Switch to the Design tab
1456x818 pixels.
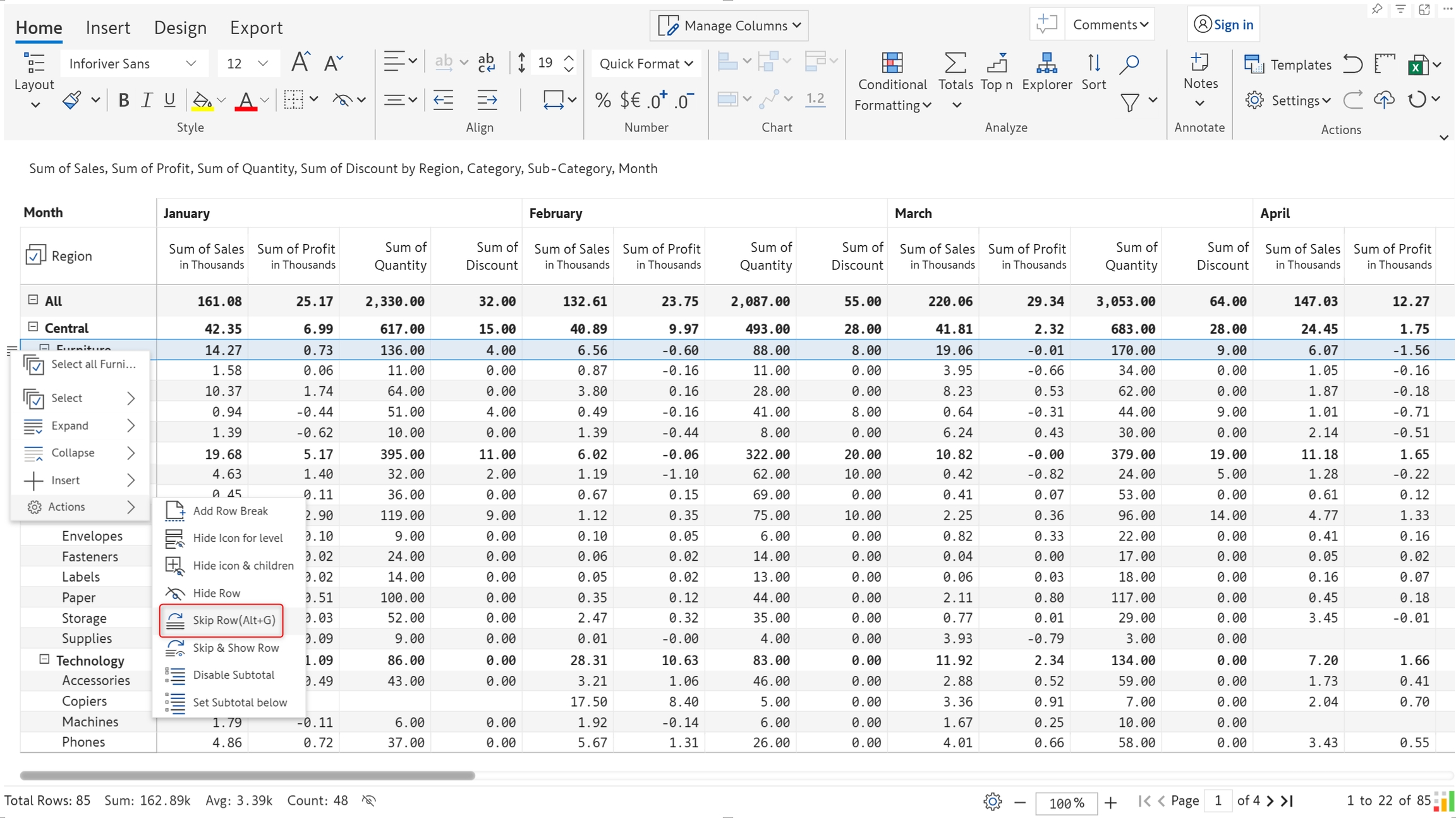pos(180,28)
